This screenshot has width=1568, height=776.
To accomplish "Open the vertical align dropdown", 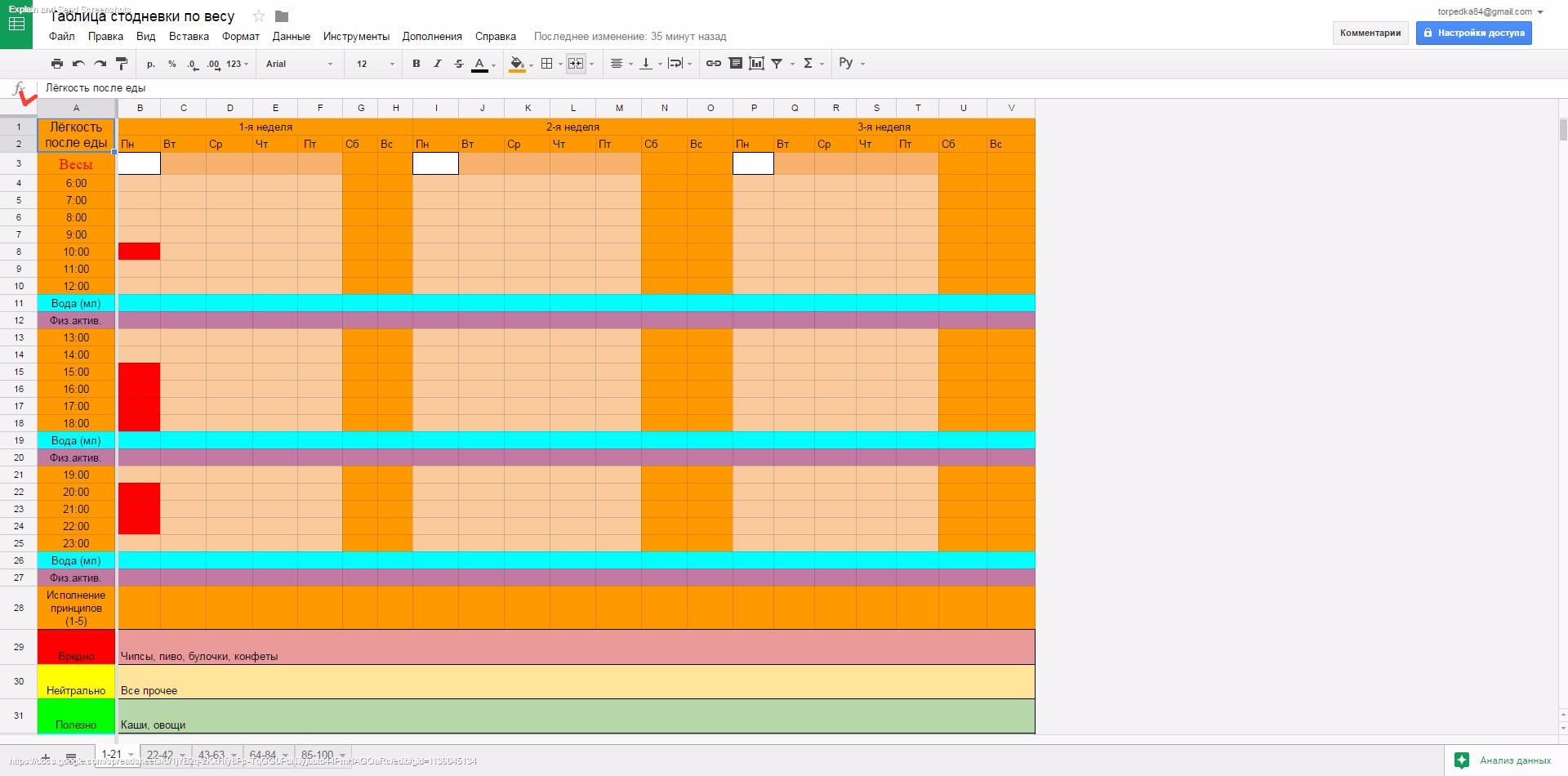I will pyautogui.click(x=650, y=64).
